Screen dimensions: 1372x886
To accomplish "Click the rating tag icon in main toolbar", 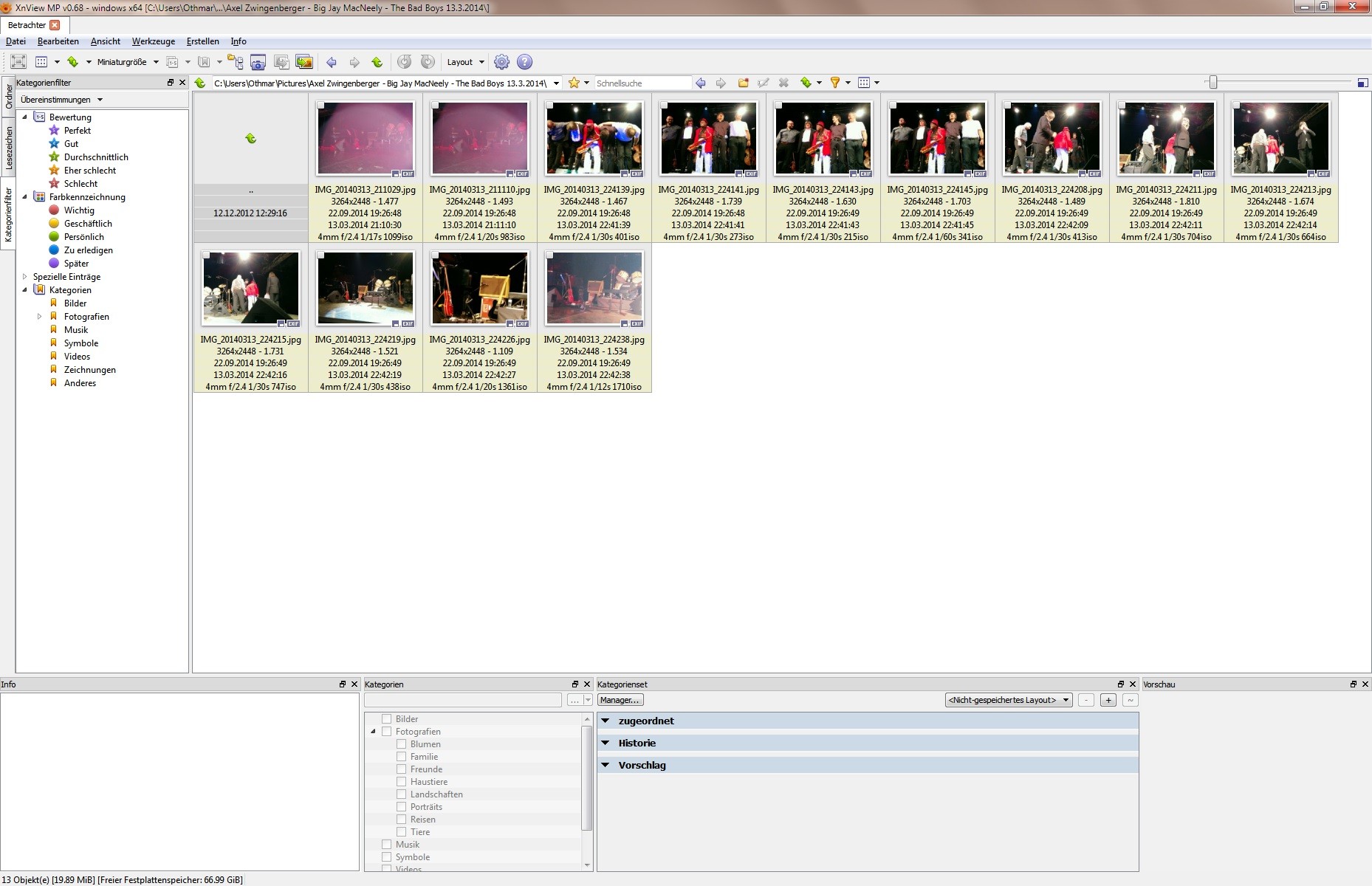I will 172,62.
